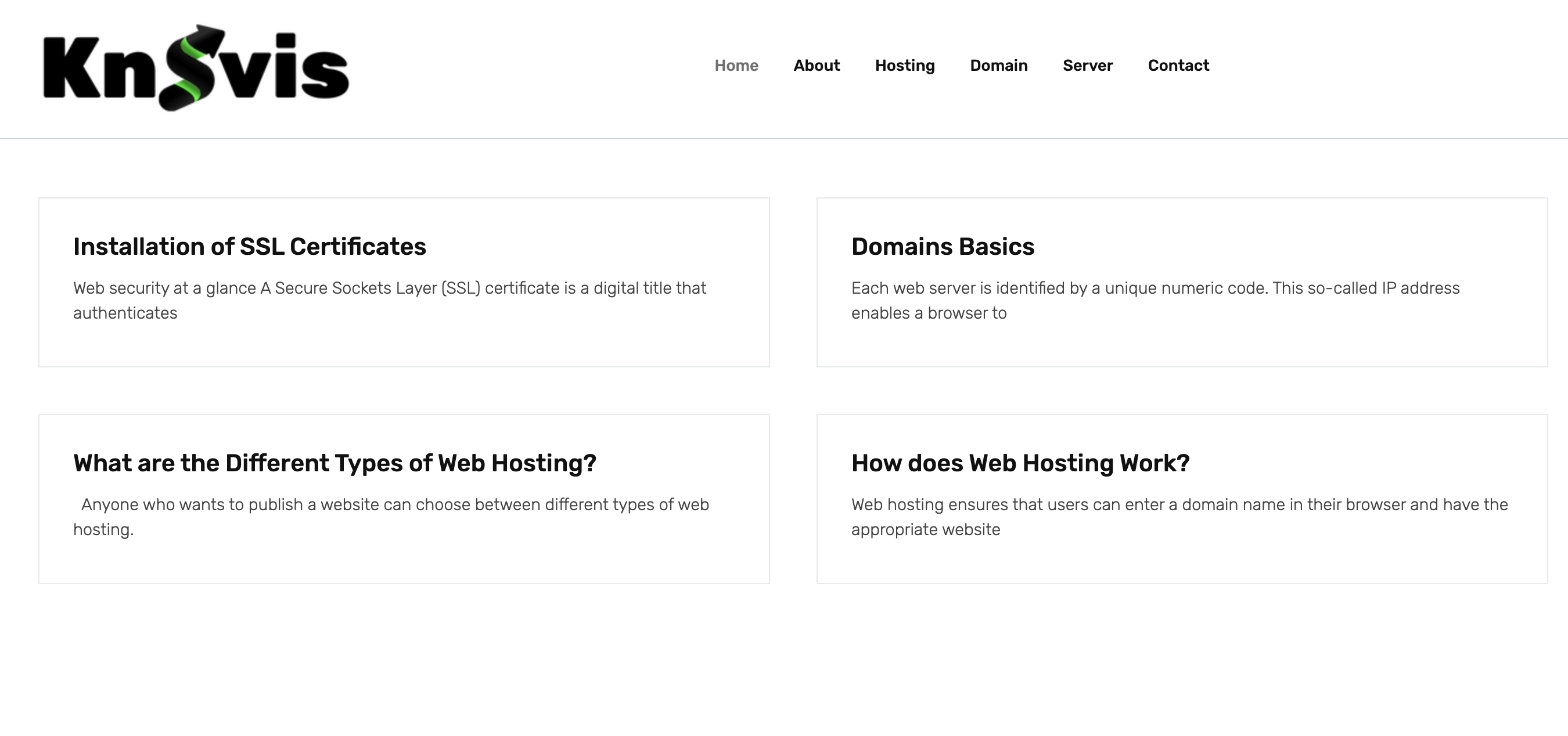Open the Home menu item
This screenshot has height=736, width=1568.
tap(736, 66)
